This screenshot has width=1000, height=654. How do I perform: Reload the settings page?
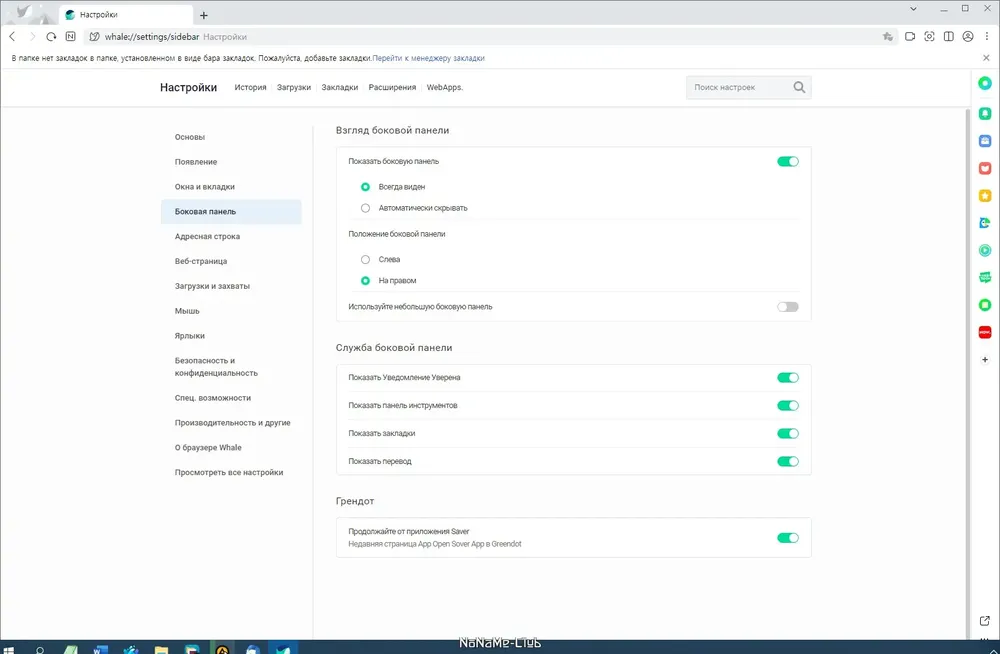(51, 36)
